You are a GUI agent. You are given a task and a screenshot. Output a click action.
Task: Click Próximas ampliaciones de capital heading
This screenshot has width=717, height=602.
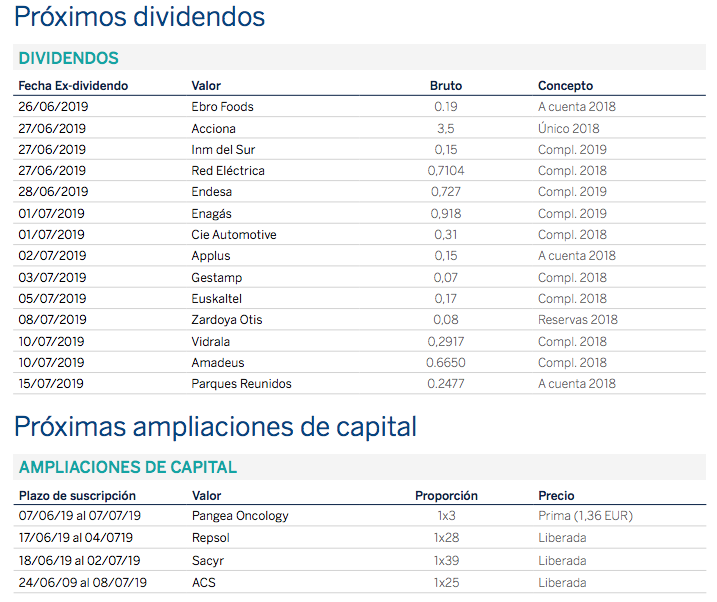click(x=215, y=427)
